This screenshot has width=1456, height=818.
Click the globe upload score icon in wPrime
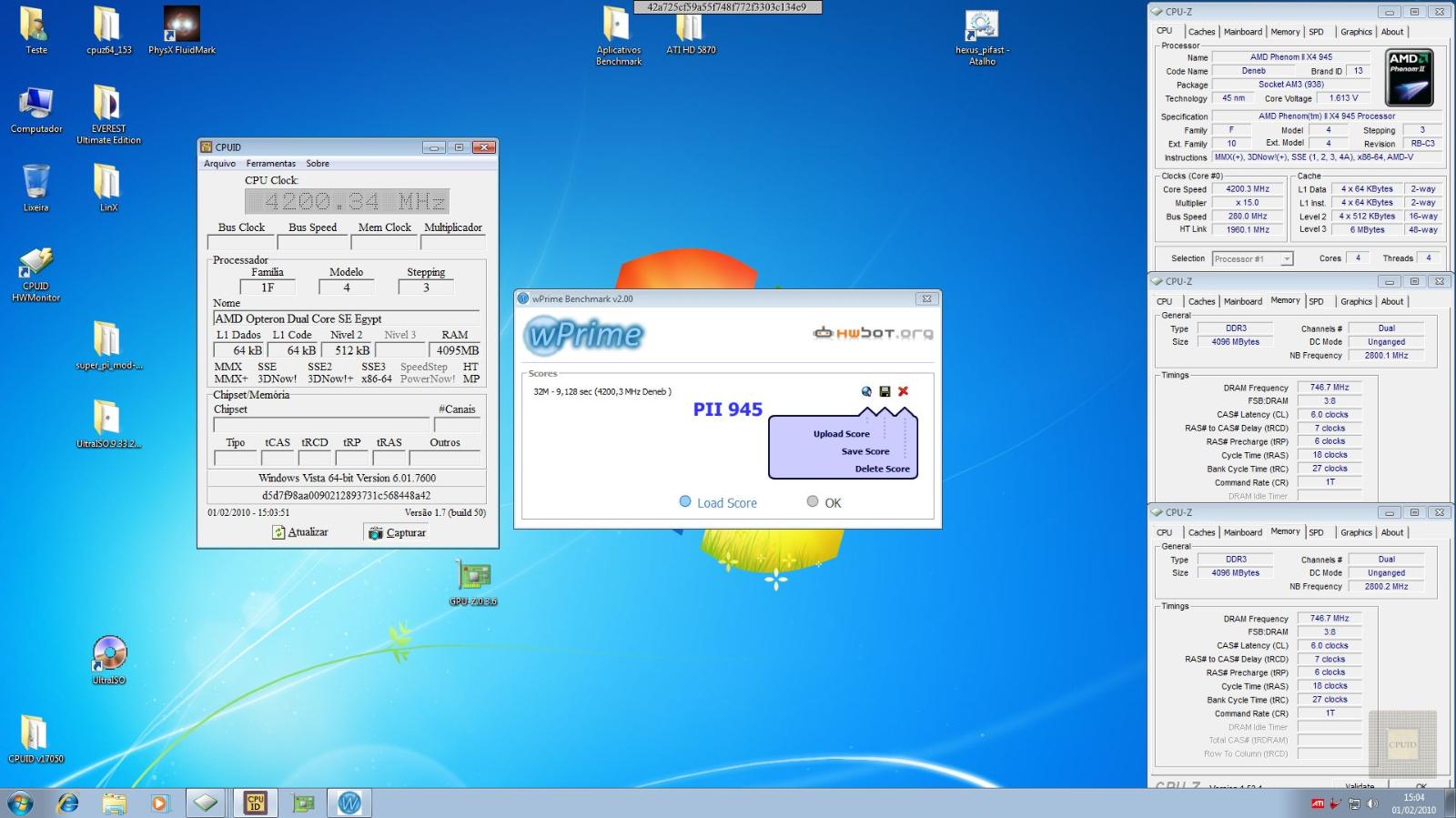point(866,391)
